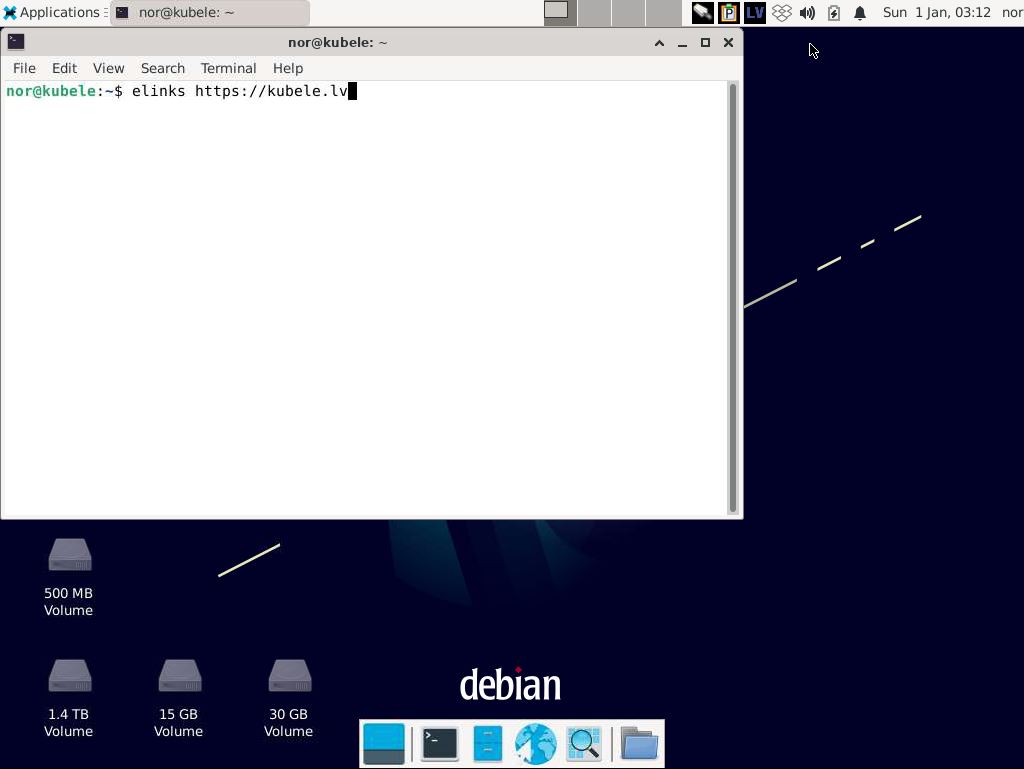Click the battery power manager icon

tap(834, 13)
